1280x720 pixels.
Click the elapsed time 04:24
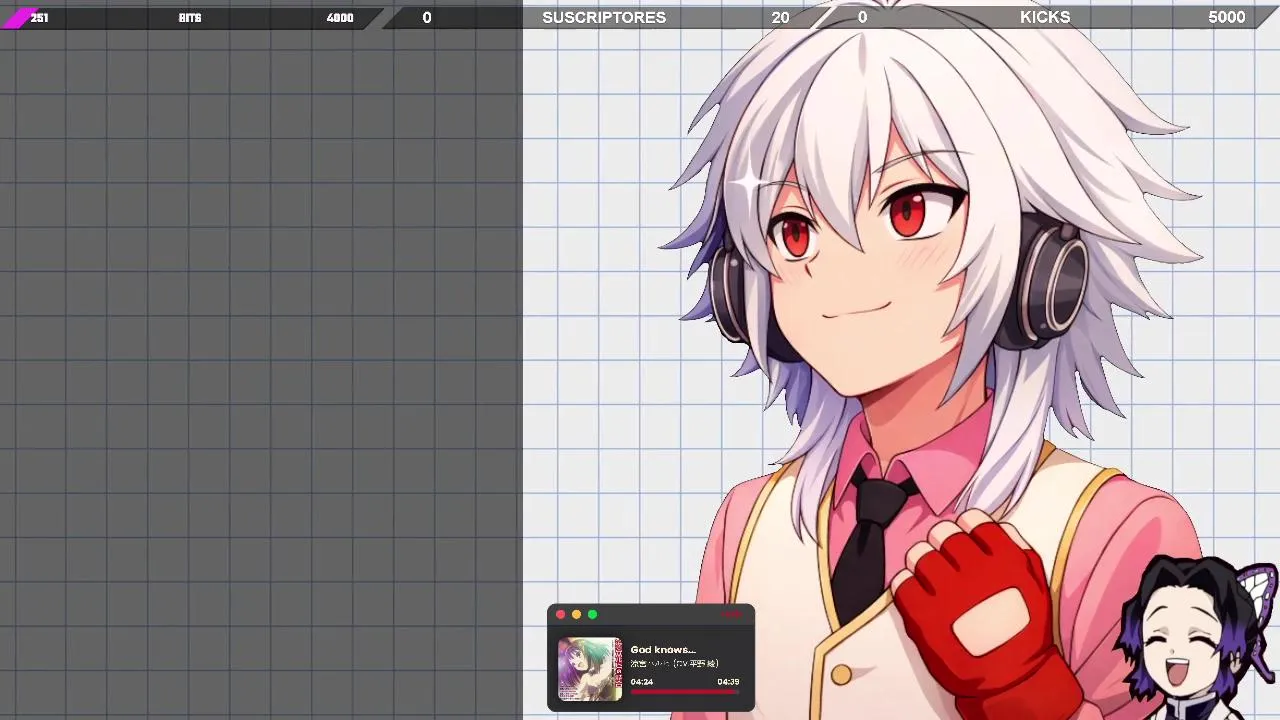pos(642,682)
